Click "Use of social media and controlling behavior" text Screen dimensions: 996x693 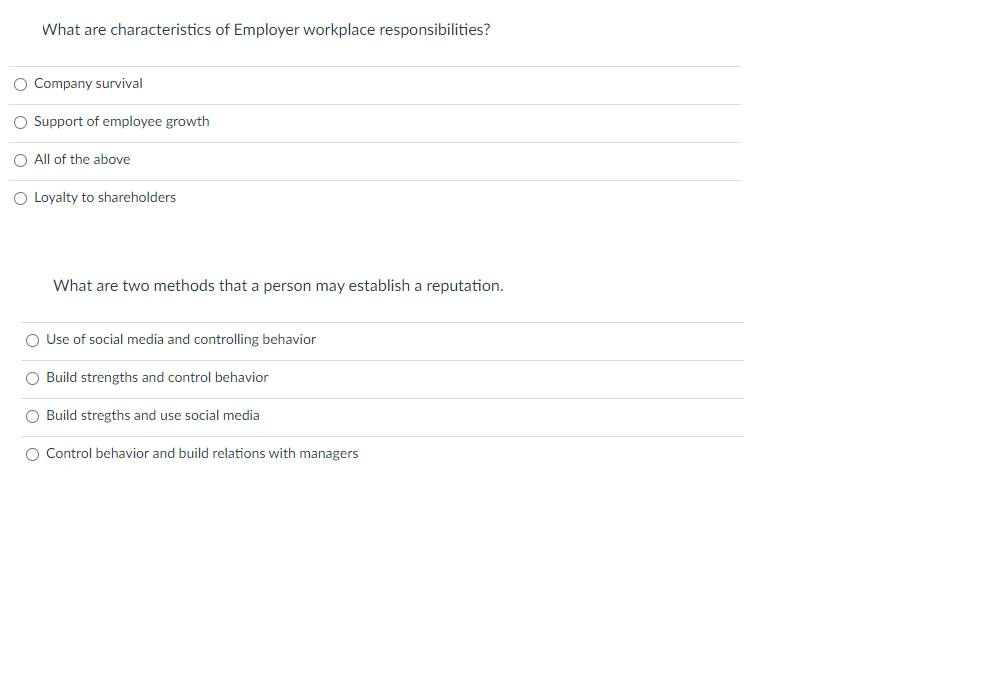click(x=180, y=340)
